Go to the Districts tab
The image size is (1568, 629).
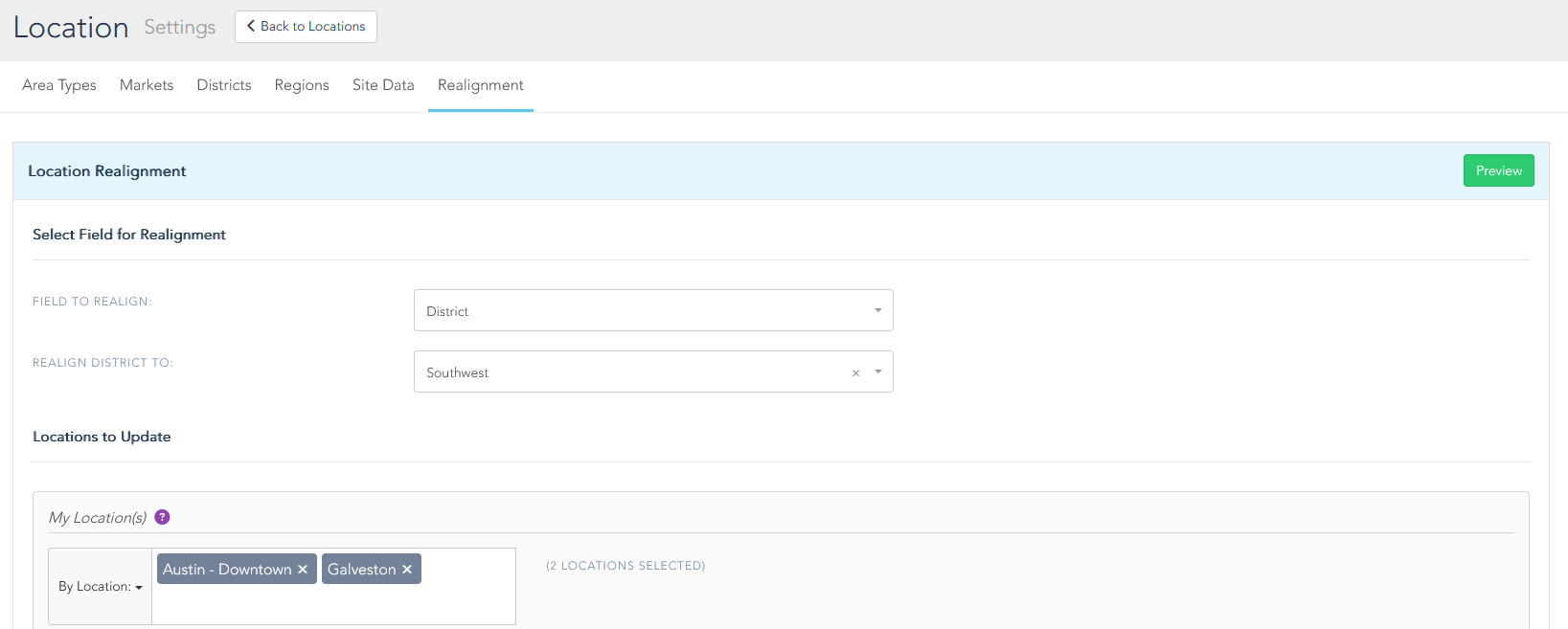(x=224, y=85)
